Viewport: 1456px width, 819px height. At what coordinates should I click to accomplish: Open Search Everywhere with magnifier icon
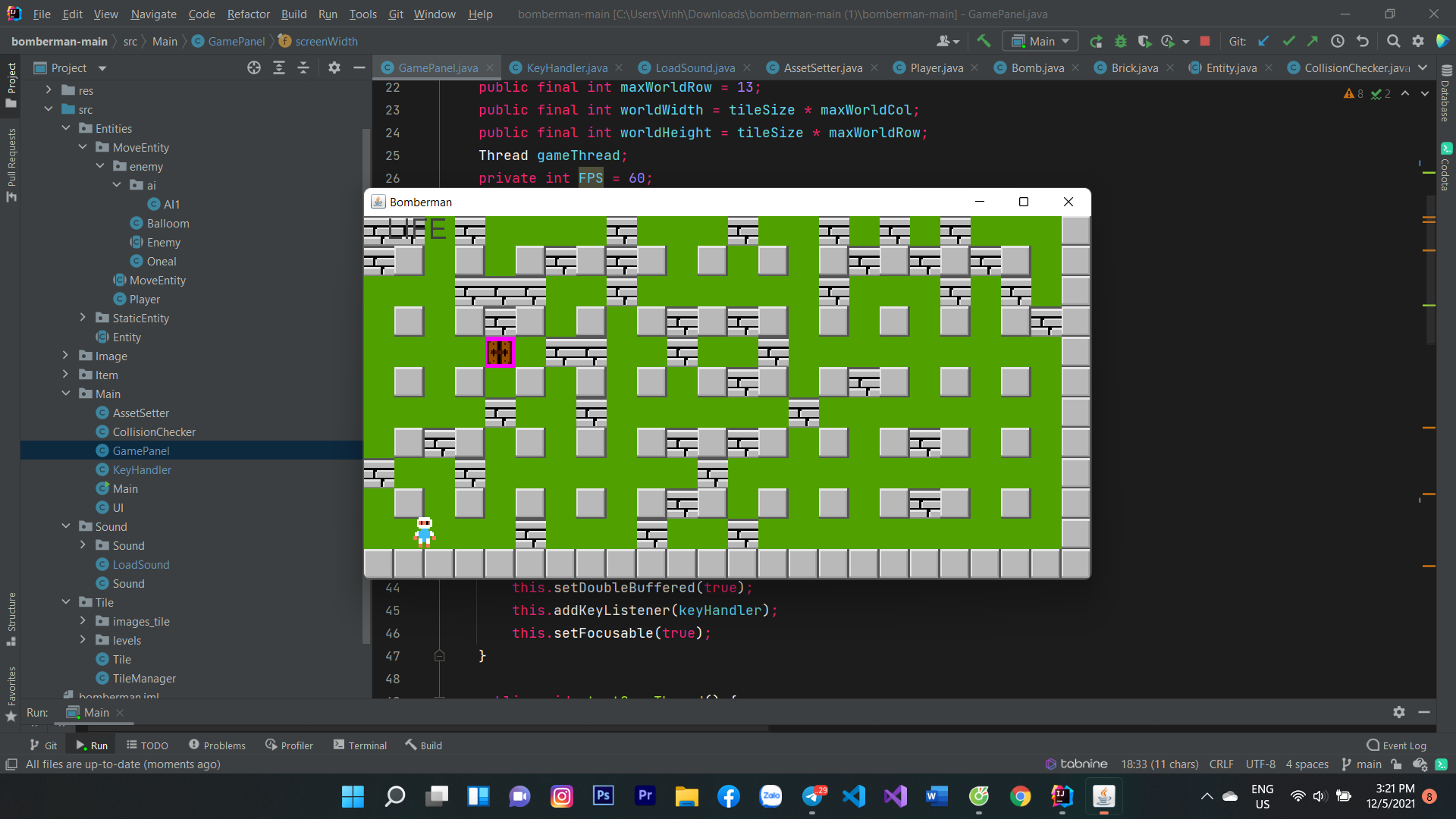1393,41
